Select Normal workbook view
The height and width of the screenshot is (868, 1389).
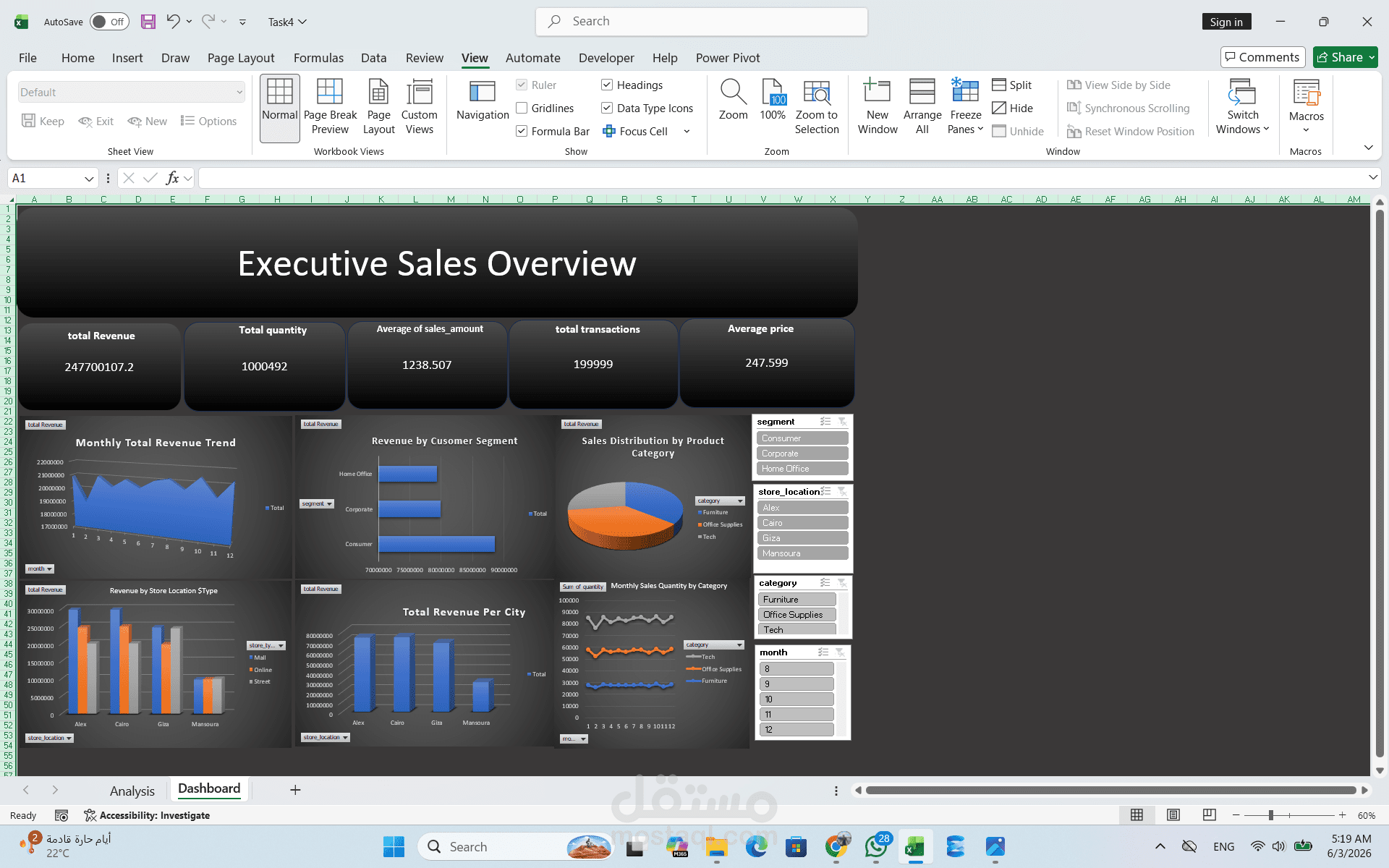coord(280,108)
